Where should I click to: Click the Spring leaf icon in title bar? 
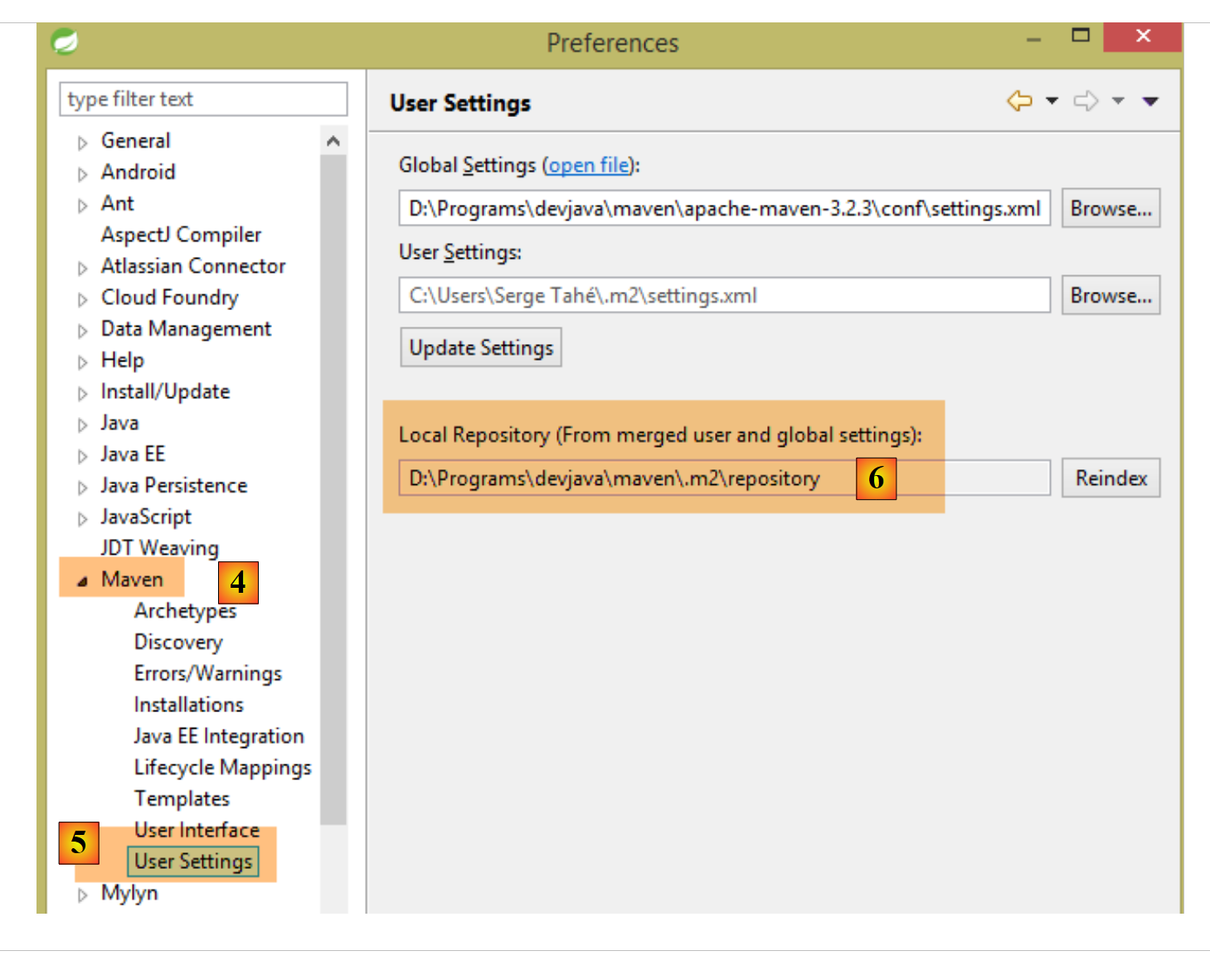[x=65, y=41]
